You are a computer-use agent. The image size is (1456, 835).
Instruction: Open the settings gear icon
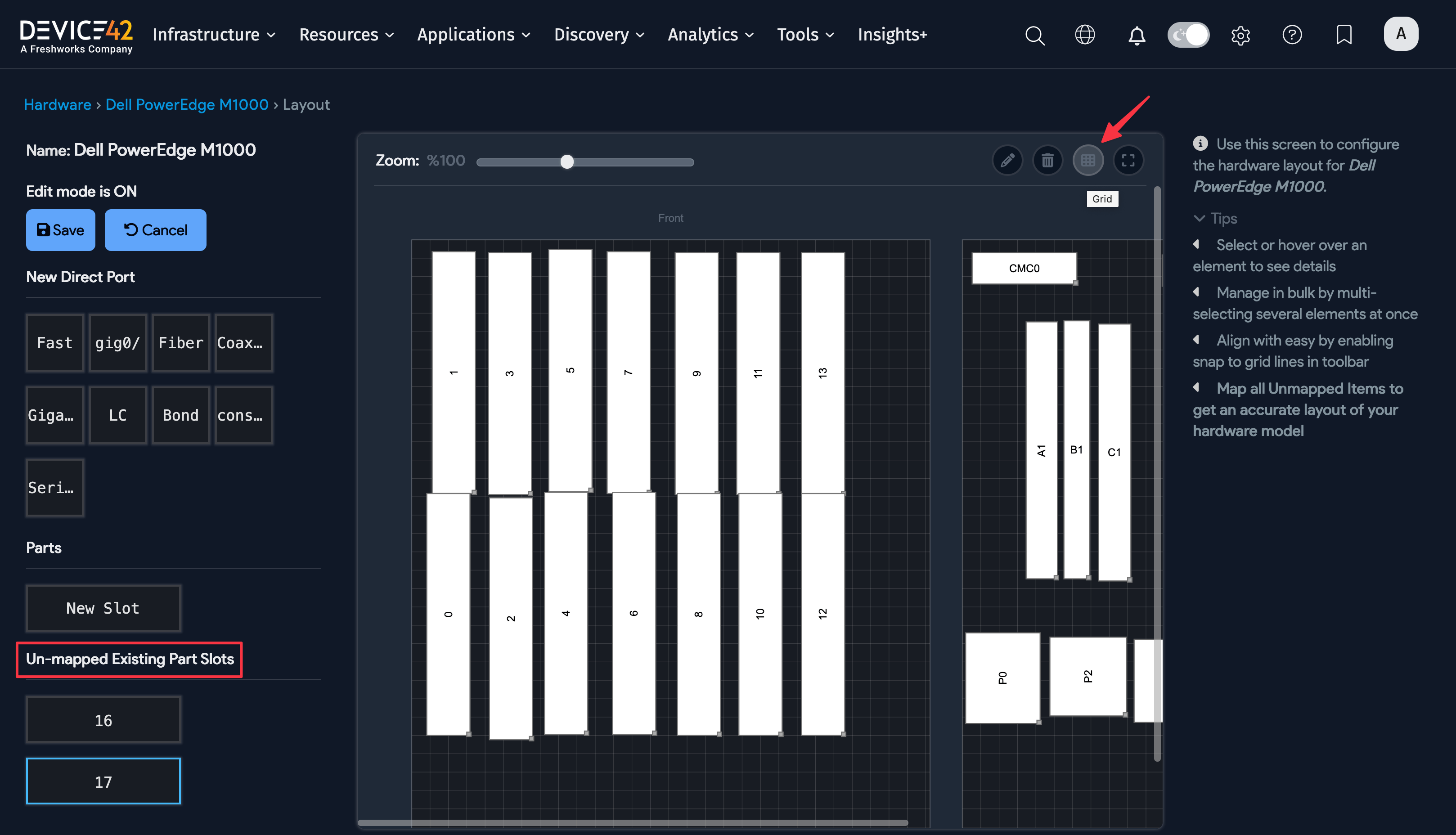pyautogui.click(x=1240, y=35)
